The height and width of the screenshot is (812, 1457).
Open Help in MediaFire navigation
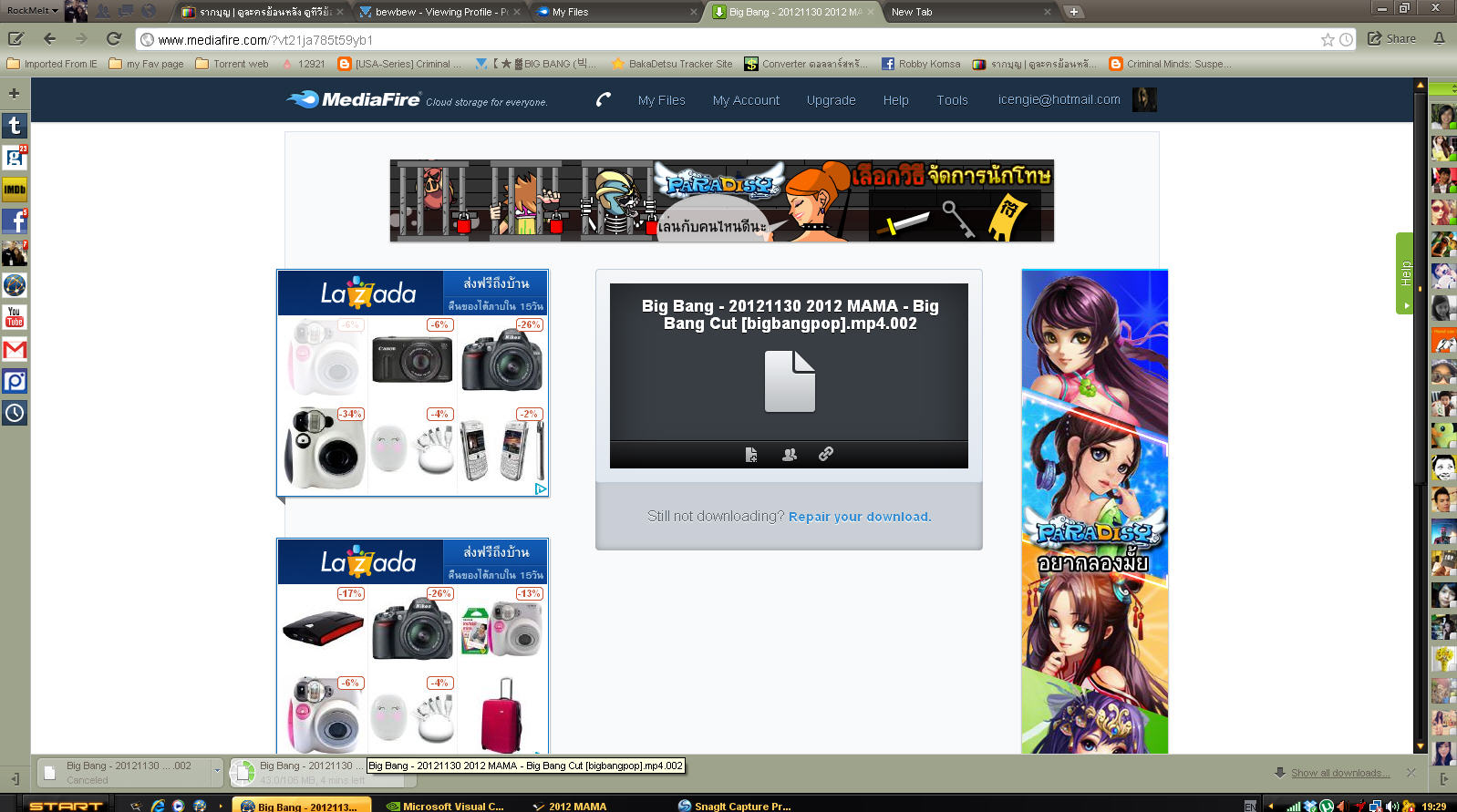(x=895, y=100)
